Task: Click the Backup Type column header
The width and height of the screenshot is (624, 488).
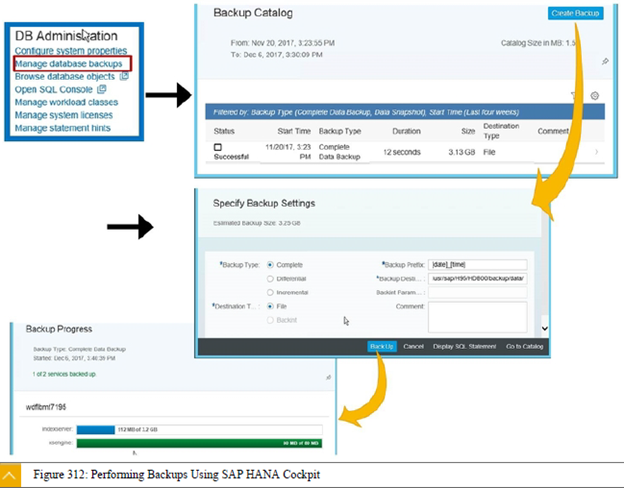Action: pos(340,131)
